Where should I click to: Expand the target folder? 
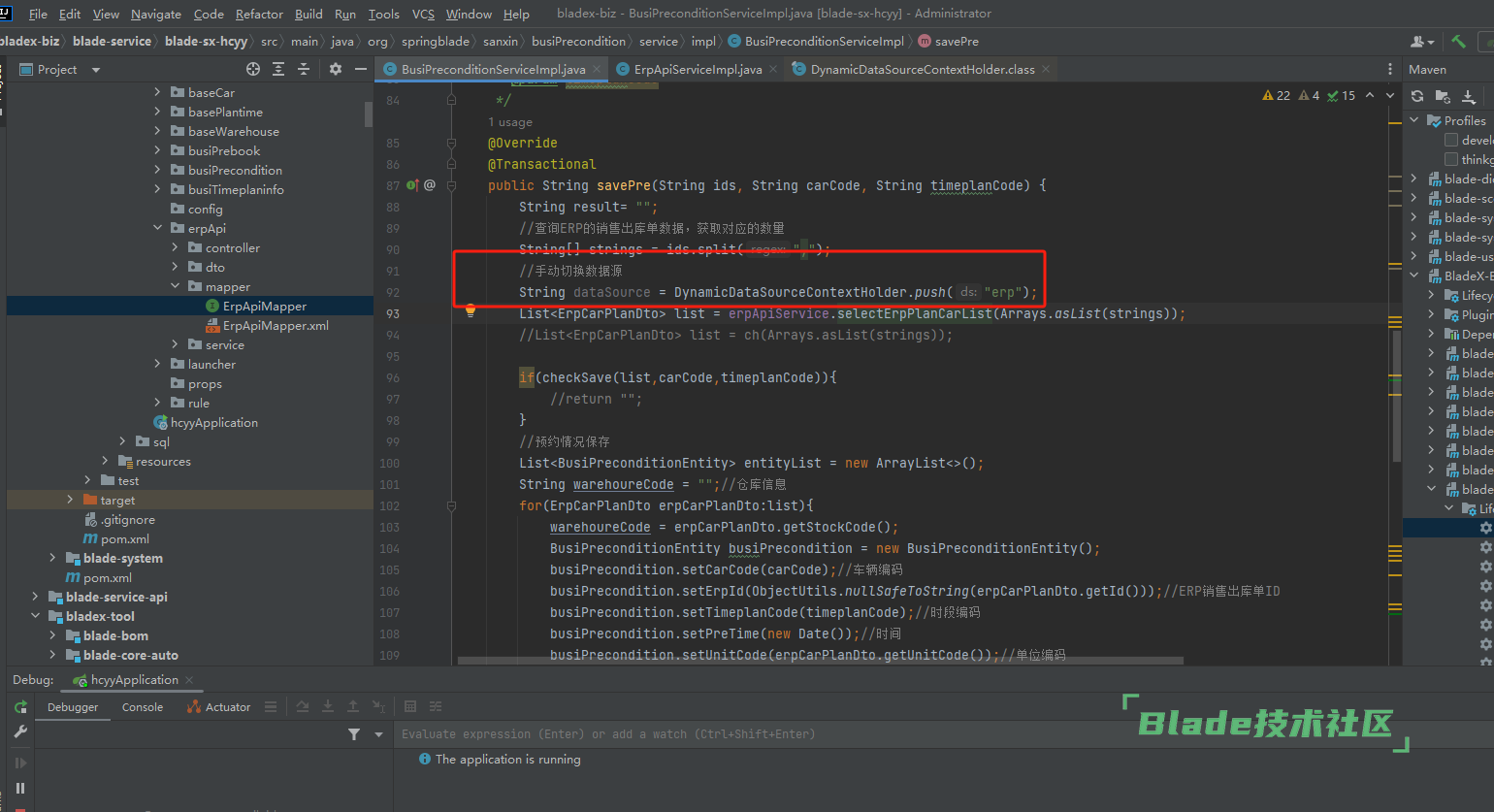70,500
